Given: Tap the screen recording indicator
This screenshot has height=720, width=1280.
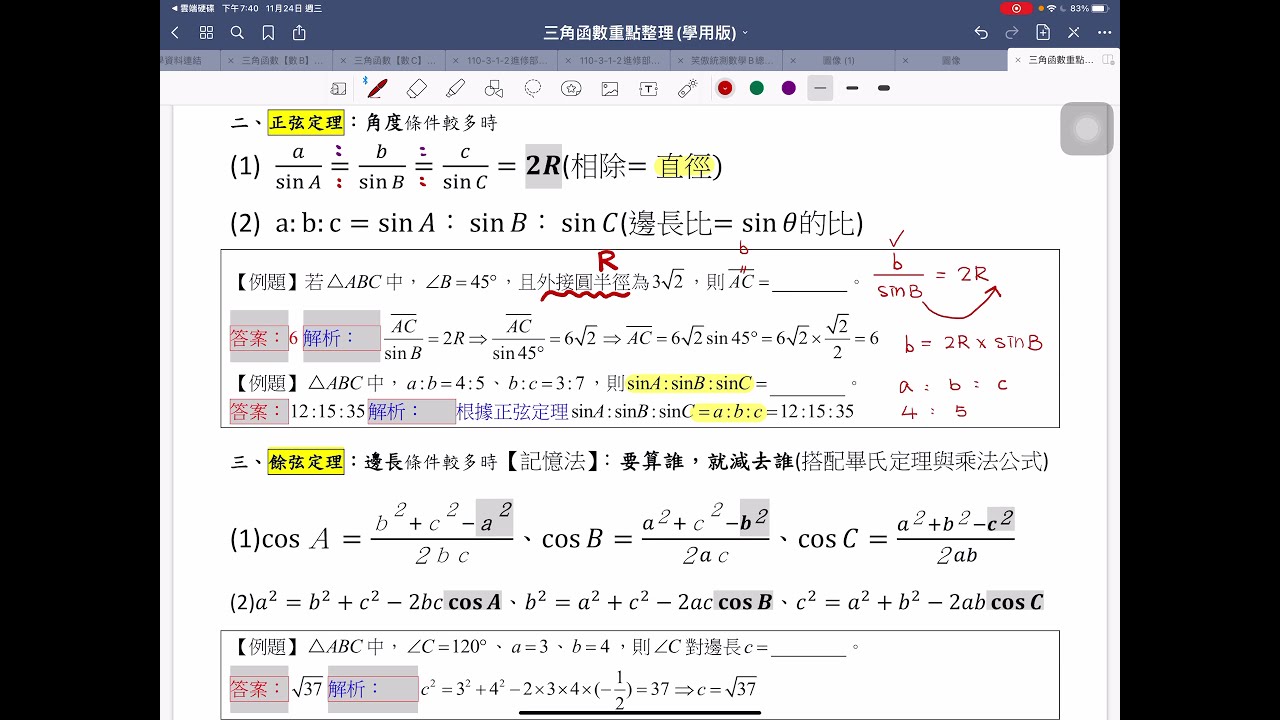Looking at the screenshot, I should (x=1016, y=8).
